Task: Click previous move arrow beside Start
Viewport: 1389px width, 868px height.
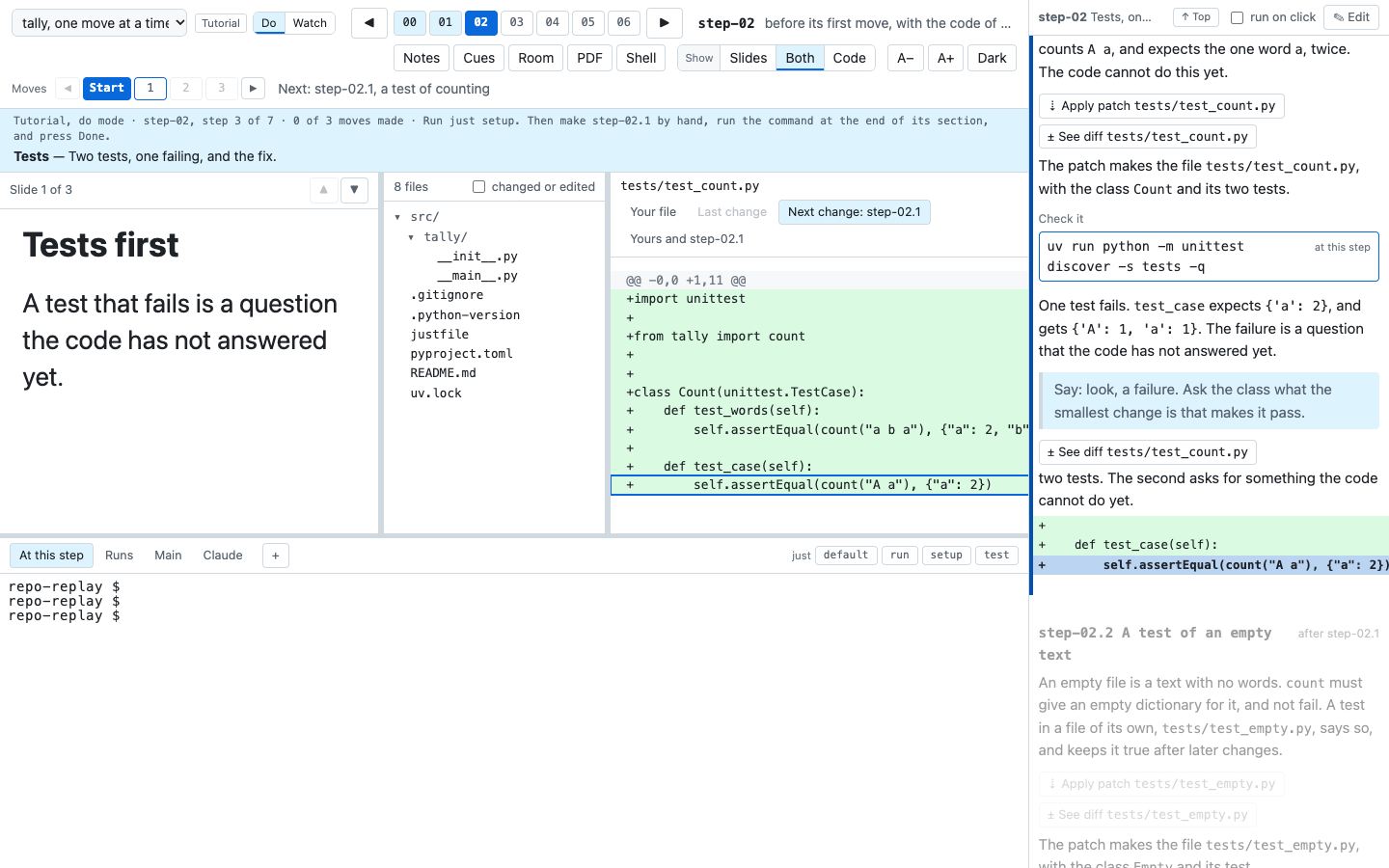Action: [x=68, y=89]
